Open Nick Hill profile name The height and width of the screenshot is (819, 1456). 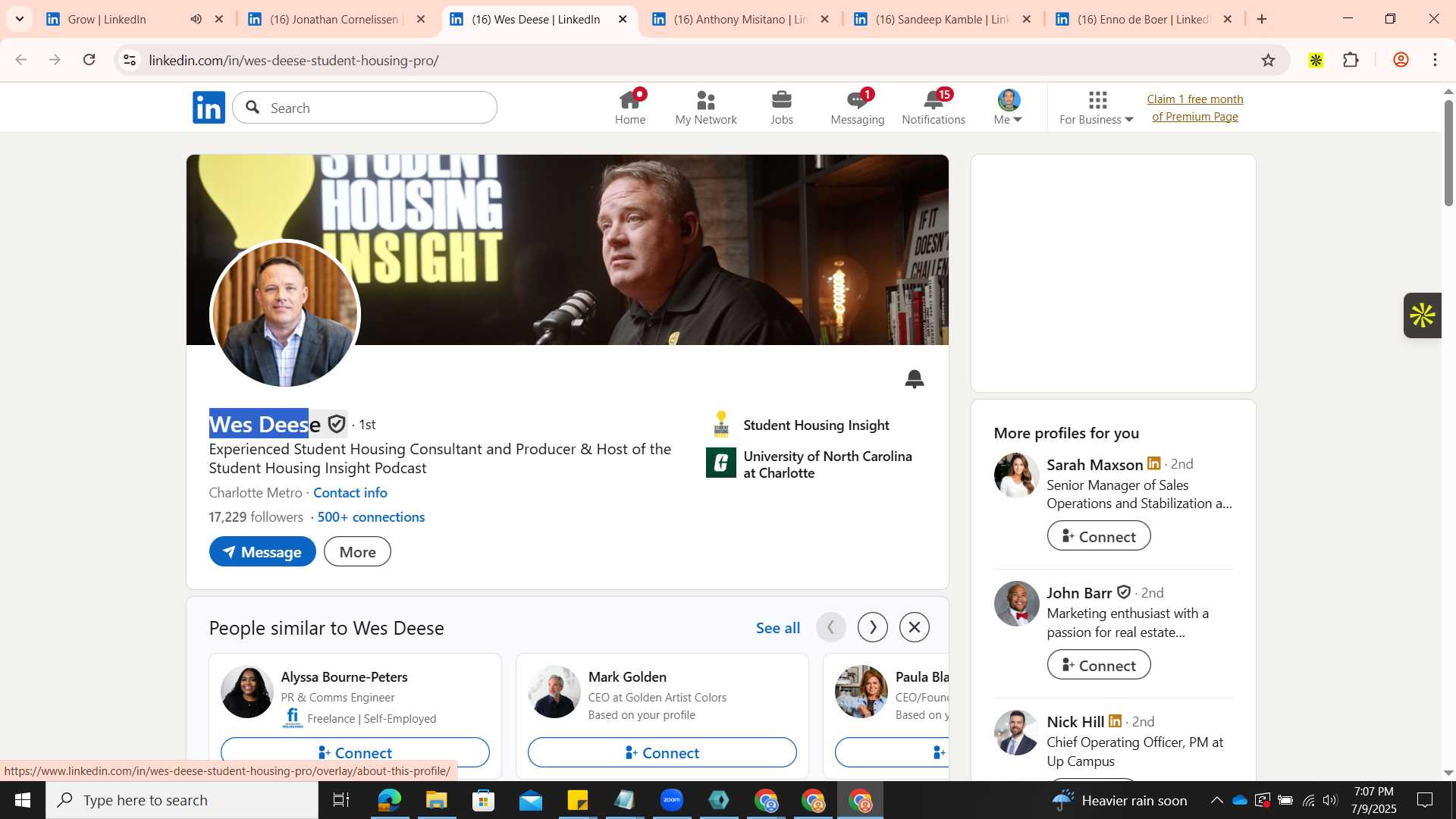(x=1075, y=722)
